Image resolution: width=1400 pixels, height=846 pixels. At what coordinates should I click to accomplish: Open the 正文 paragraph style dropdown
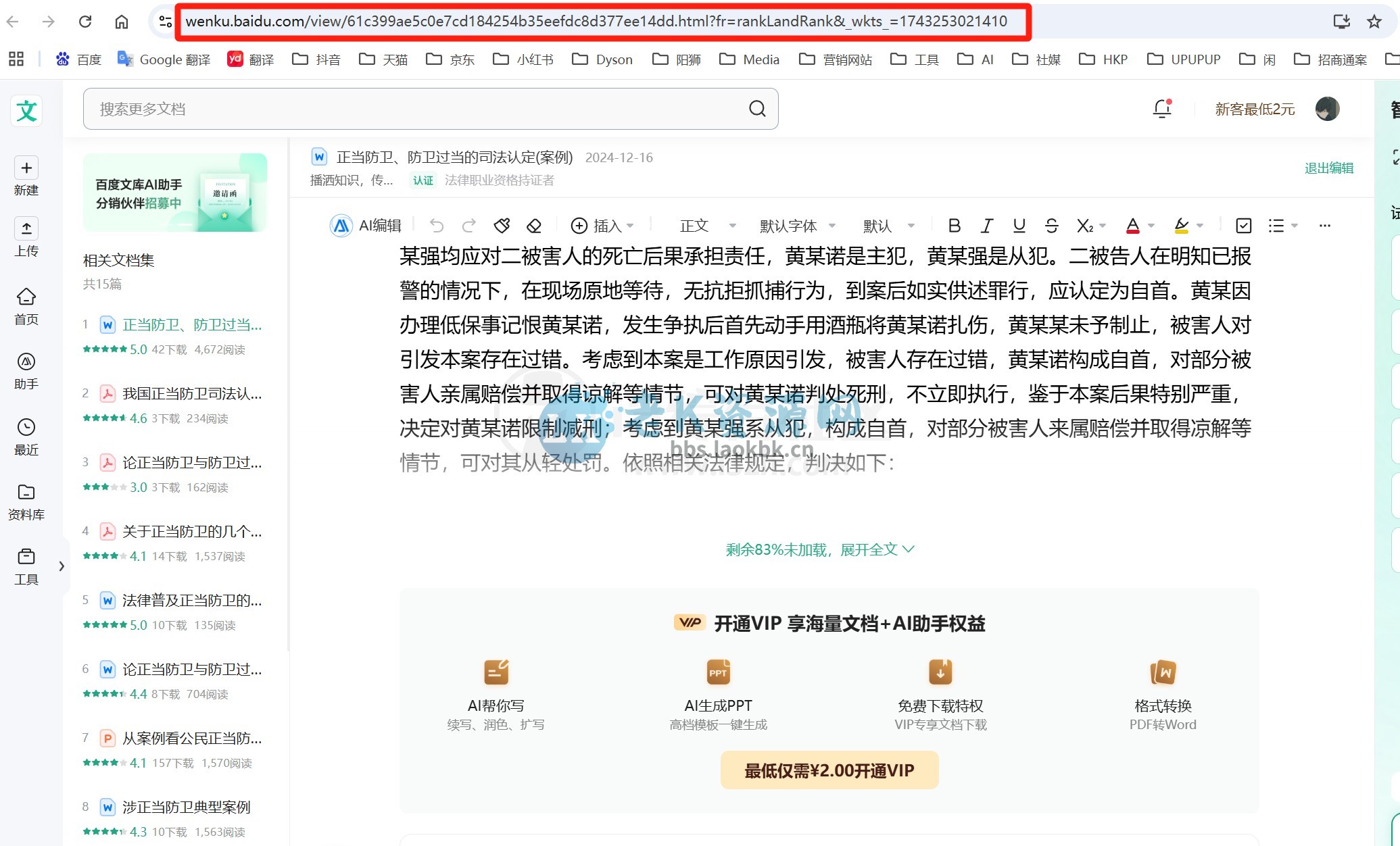coord(708,226)
